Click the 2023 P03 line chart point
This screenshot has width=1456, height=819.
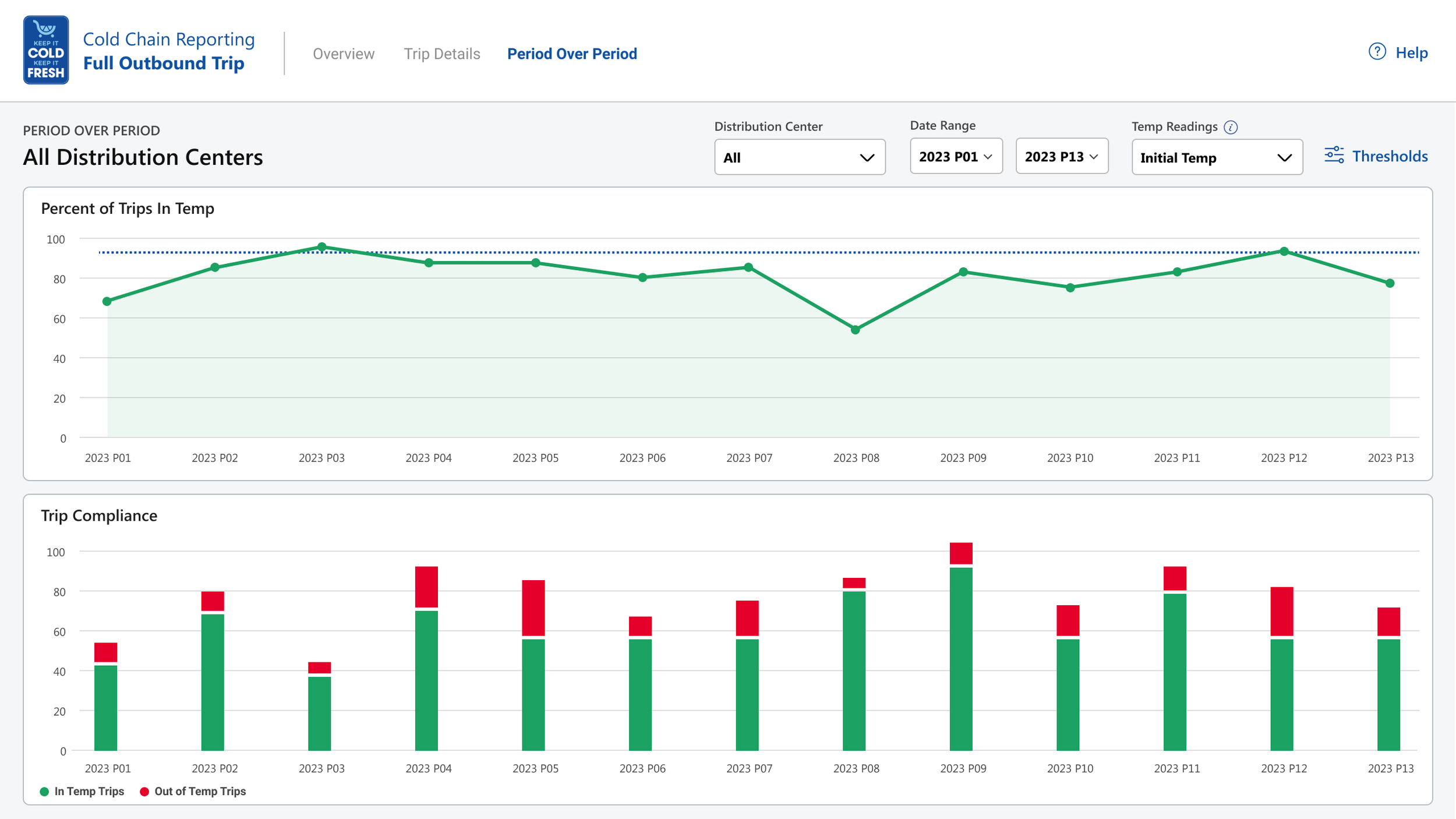321,247
